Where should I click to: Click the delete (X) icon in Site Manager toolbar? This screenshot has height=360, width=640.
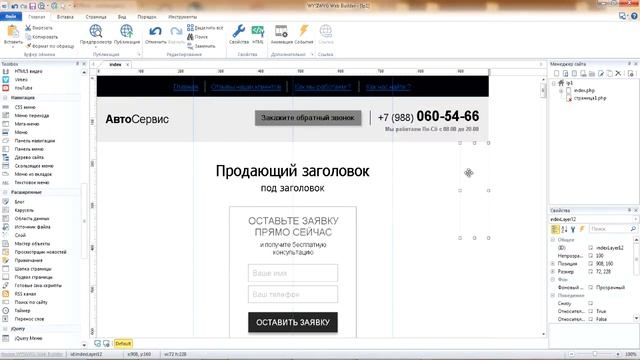click(618, 73)
